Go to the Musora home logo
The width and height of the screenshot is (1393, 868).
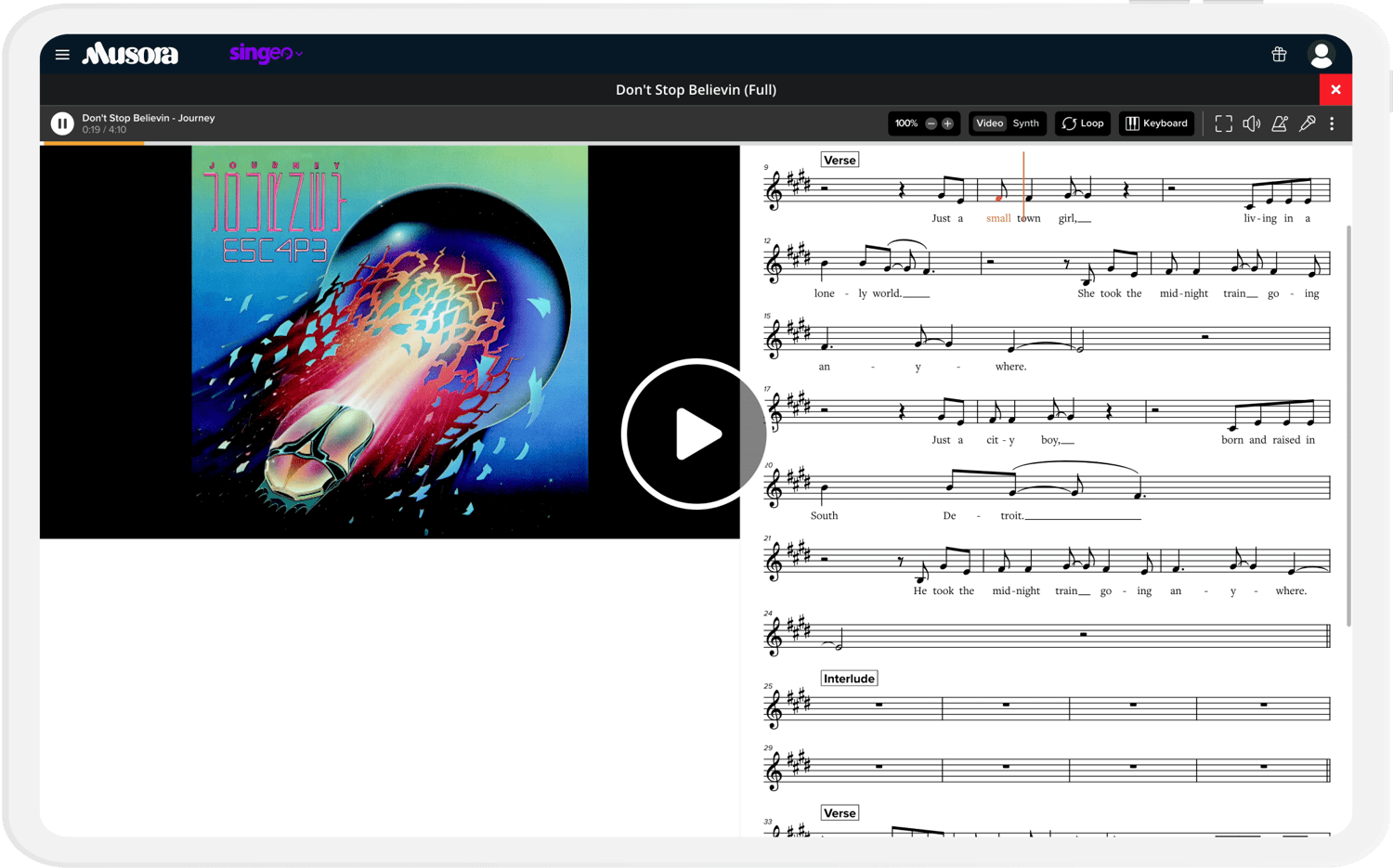[130, 54]
